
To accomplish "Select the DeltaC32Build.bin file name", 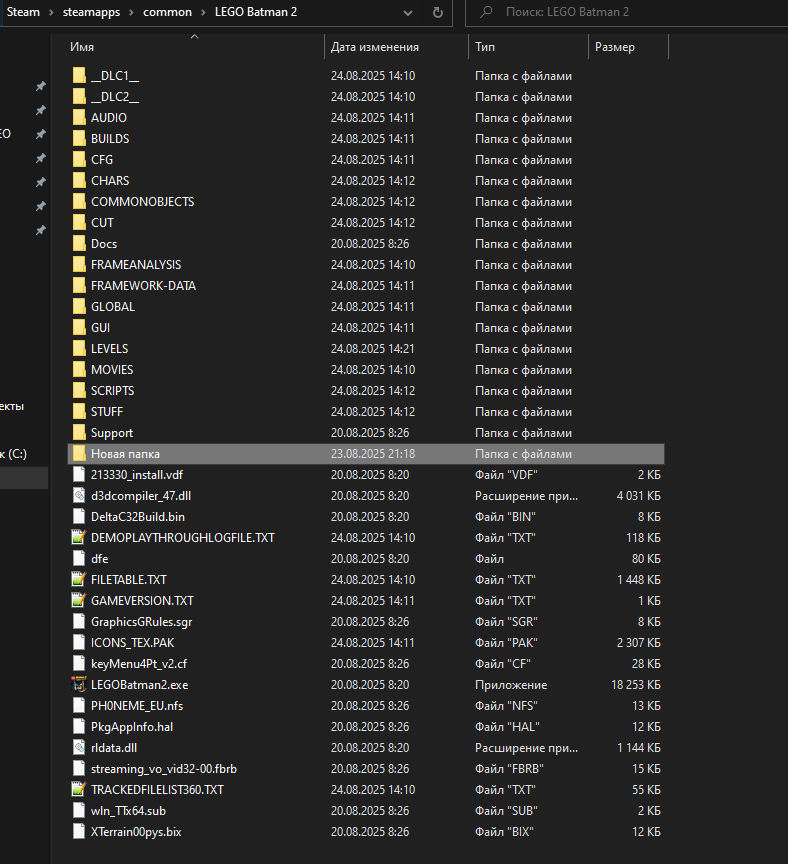I will pos(138,517).
